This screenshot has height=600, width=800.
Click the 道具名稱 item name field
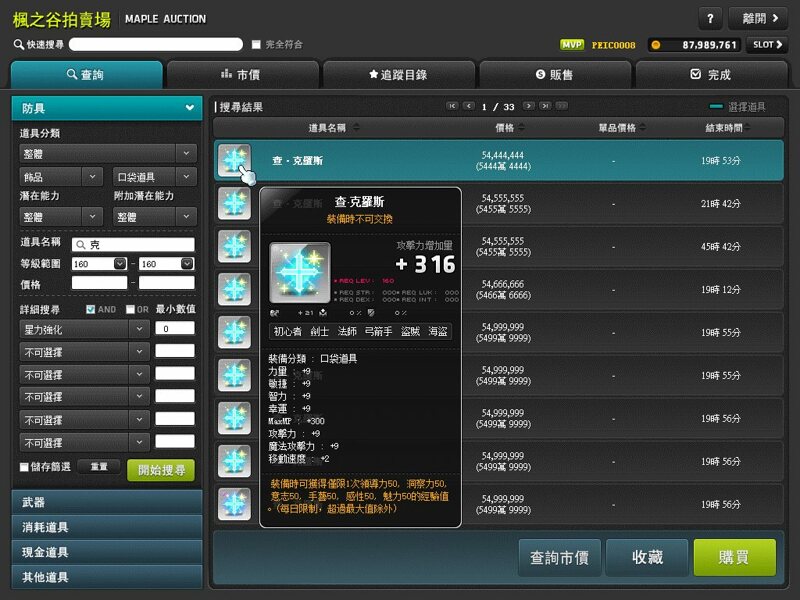click(133, 244)
